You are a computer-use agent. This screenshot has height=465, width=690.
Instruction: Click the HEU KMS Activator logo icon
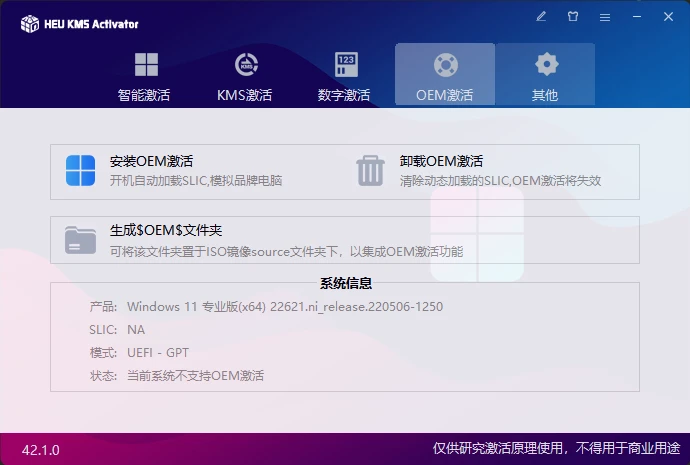coord(30,24)
